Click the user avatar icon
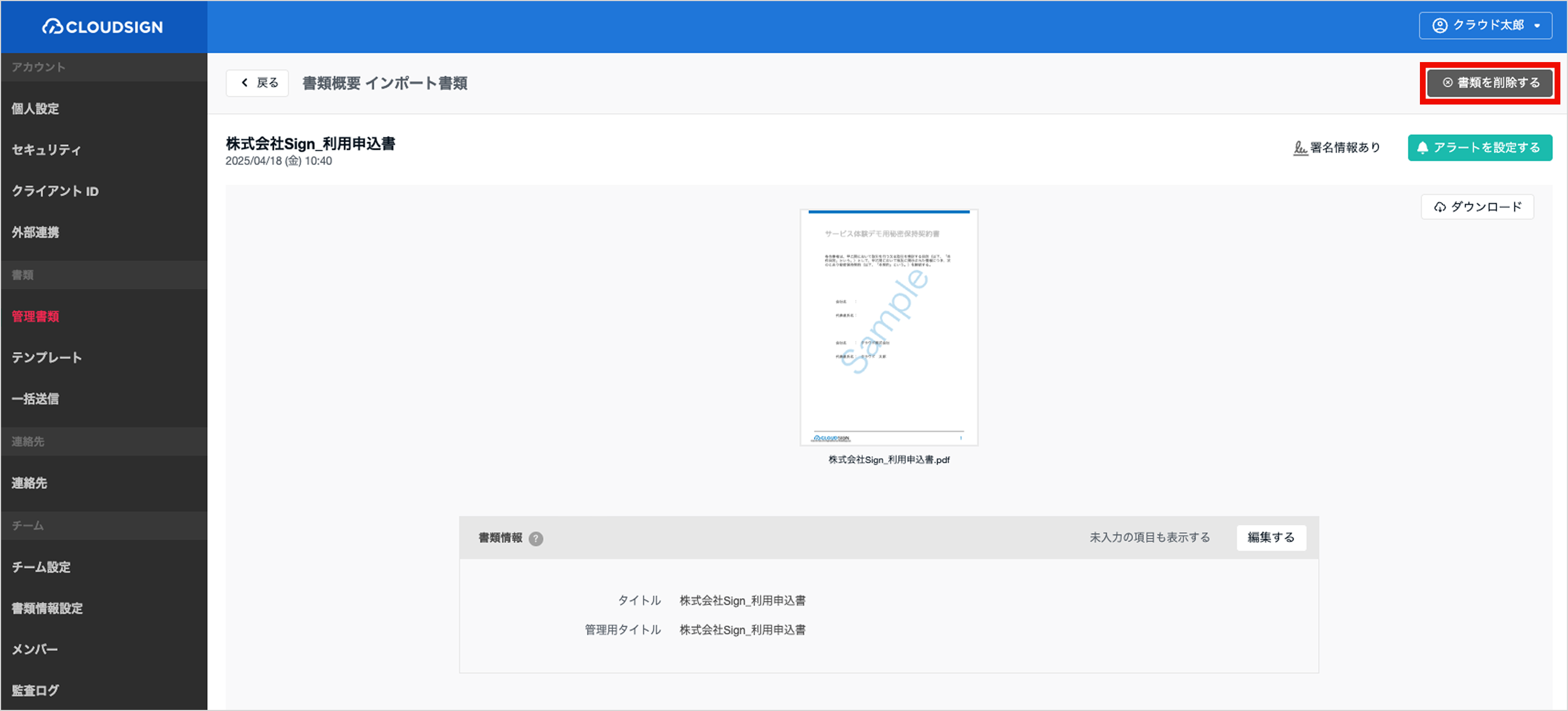1568x711 pixels. pos(1440,26)
